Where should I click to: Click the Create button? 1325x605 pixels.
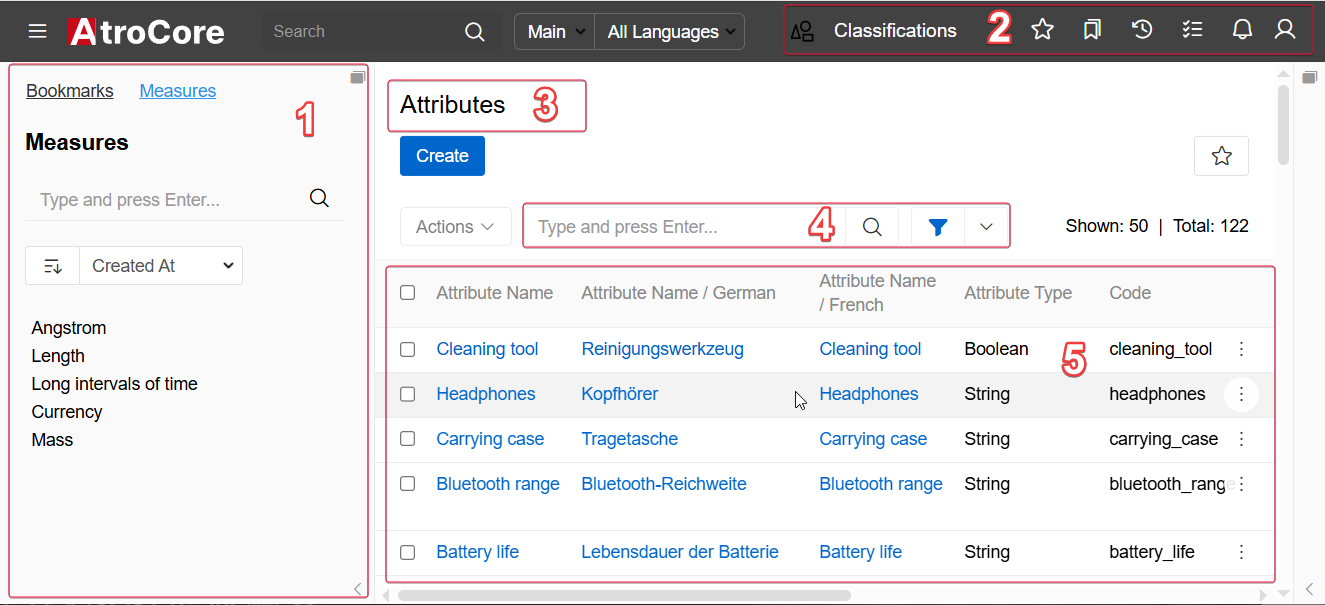point(442,156)
